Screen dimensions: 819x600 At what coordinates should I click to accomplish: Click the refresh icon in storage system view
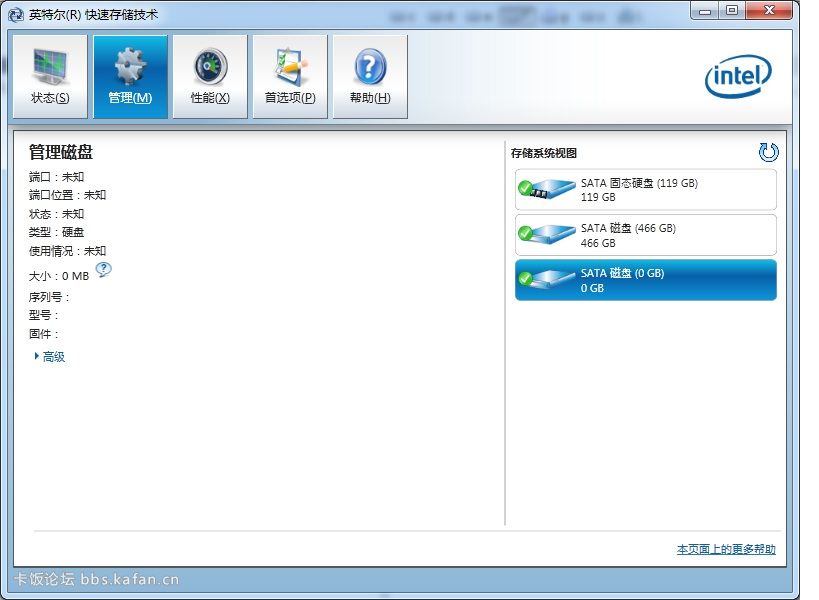tap(768, 152)
